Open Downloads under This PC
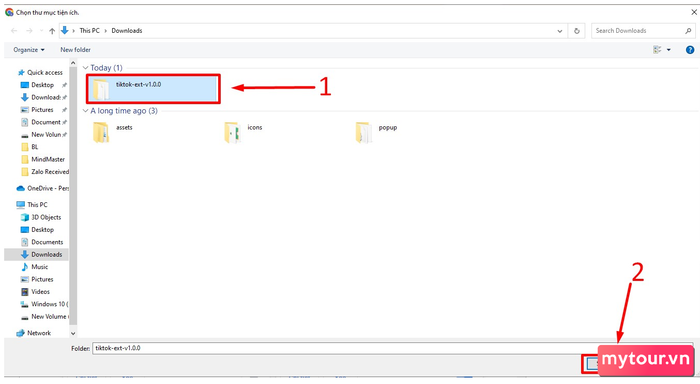 pos(42,255)
